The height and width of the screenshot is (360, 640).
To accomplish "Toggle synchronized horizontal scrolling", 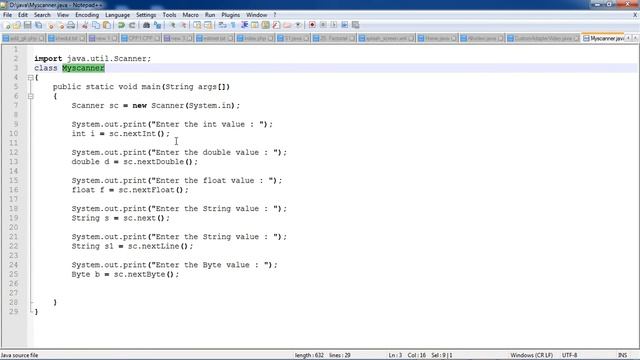I will tap(208, 25).
